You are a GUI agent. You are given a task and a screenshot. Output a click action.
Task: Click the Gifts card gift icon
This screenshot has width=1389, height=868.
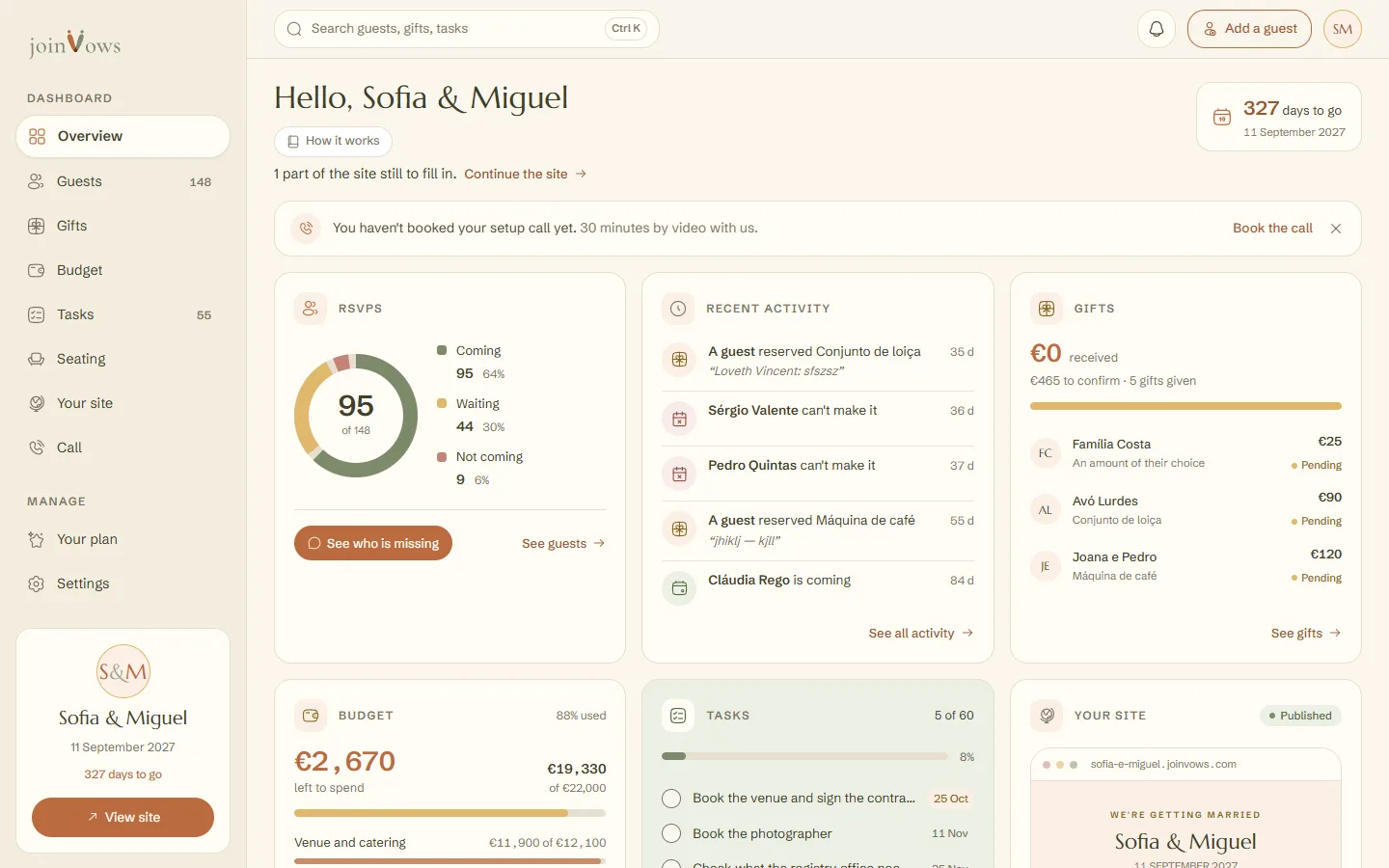[x=1047, y=309]
